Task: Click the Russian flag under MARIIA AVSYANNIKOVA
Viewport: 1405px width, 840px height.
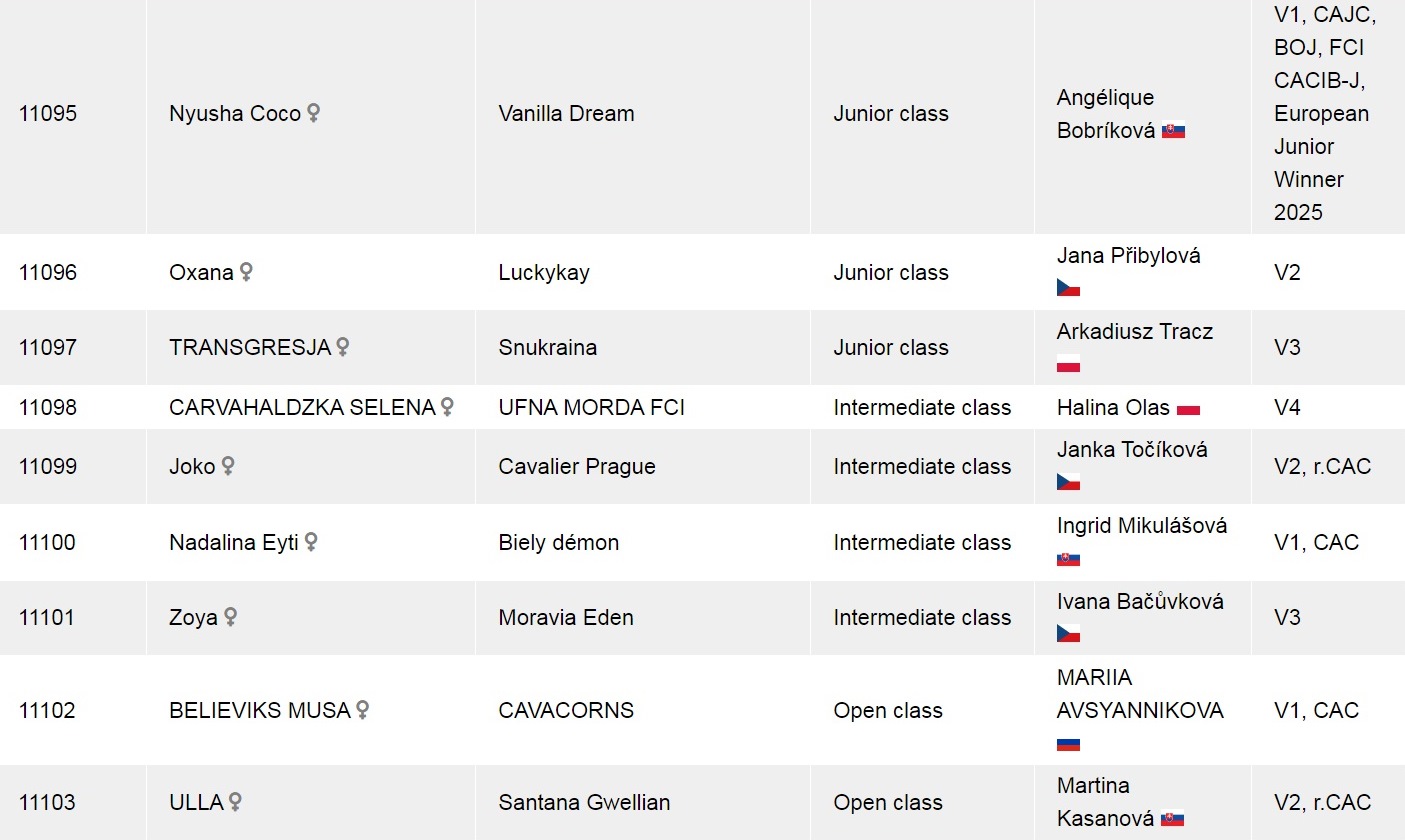Action: 1068,744
